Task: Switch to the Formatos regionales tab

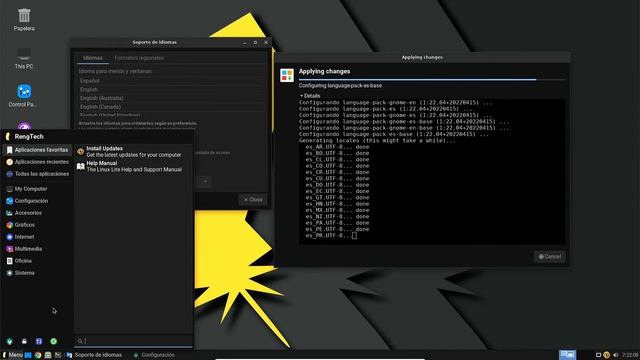Action: pyautogui.click(x=139, y=58)
